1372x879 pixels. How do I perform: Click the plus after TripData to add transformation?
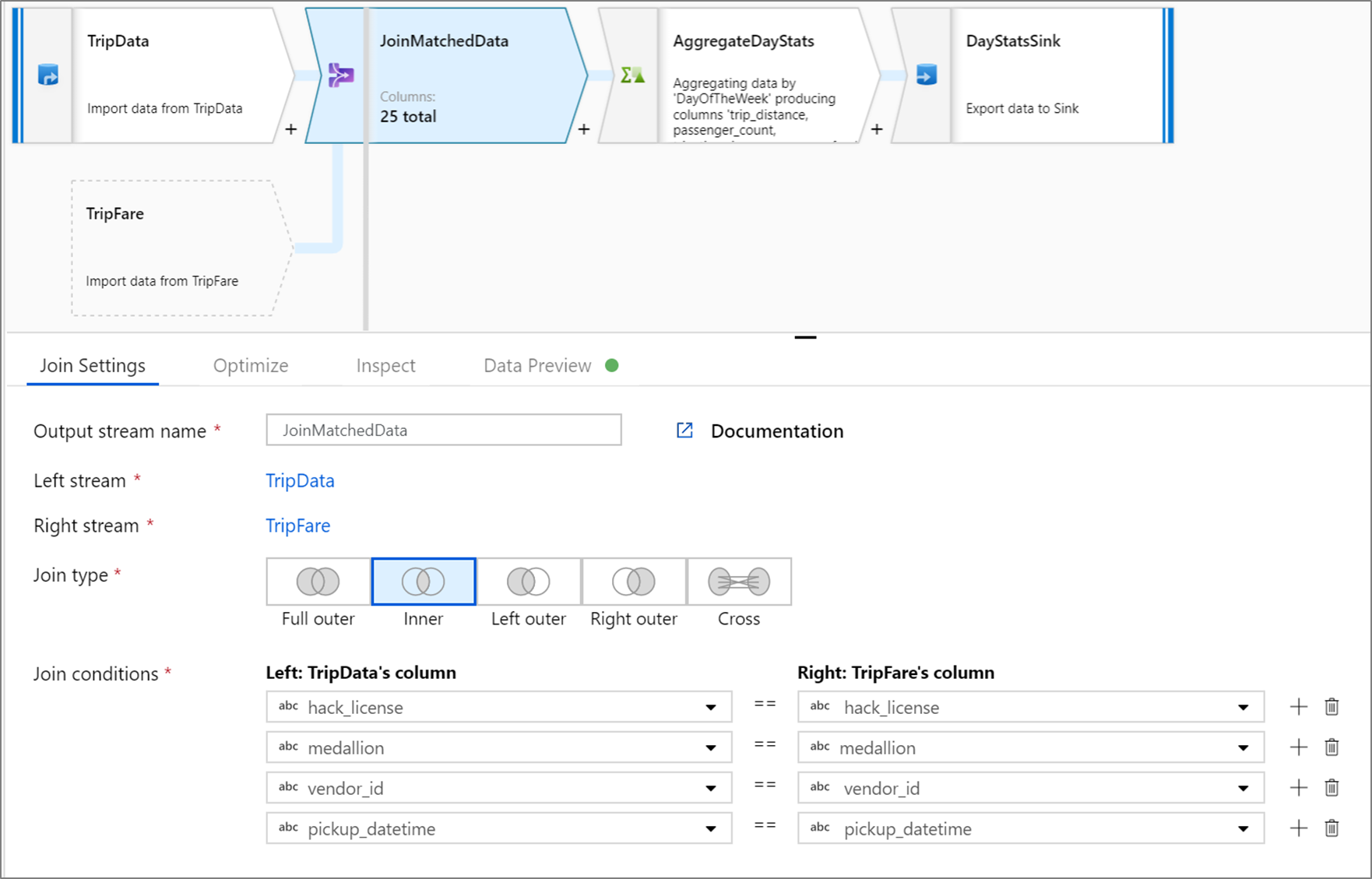click(291, 129)
